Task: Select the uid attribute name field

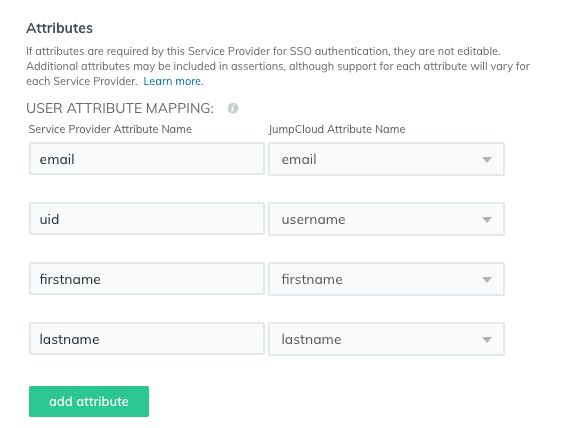Action: pyautogui.click(x=147, y=219)
